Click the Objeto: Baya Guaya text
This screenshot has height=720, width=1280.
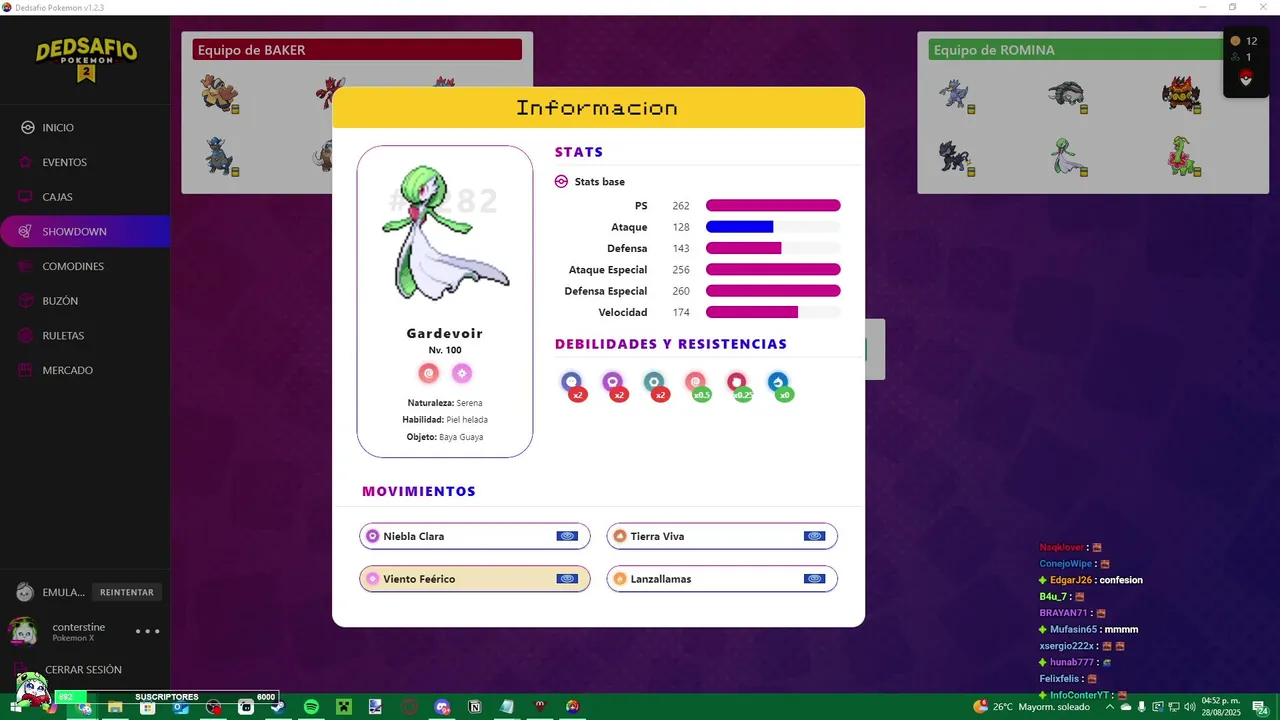445,437
